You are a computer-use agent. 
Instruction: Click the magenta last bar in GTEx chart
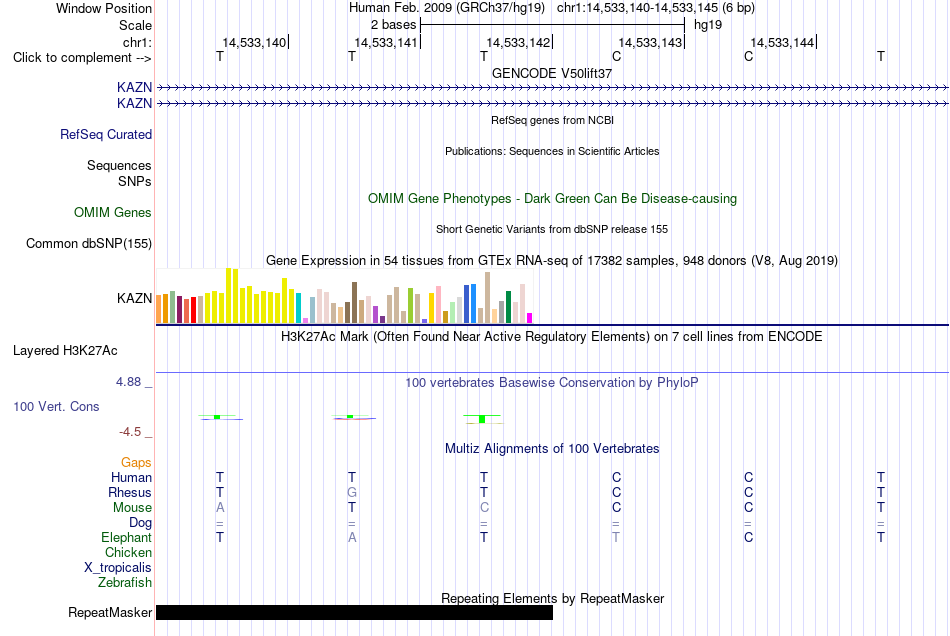[530, 318]
